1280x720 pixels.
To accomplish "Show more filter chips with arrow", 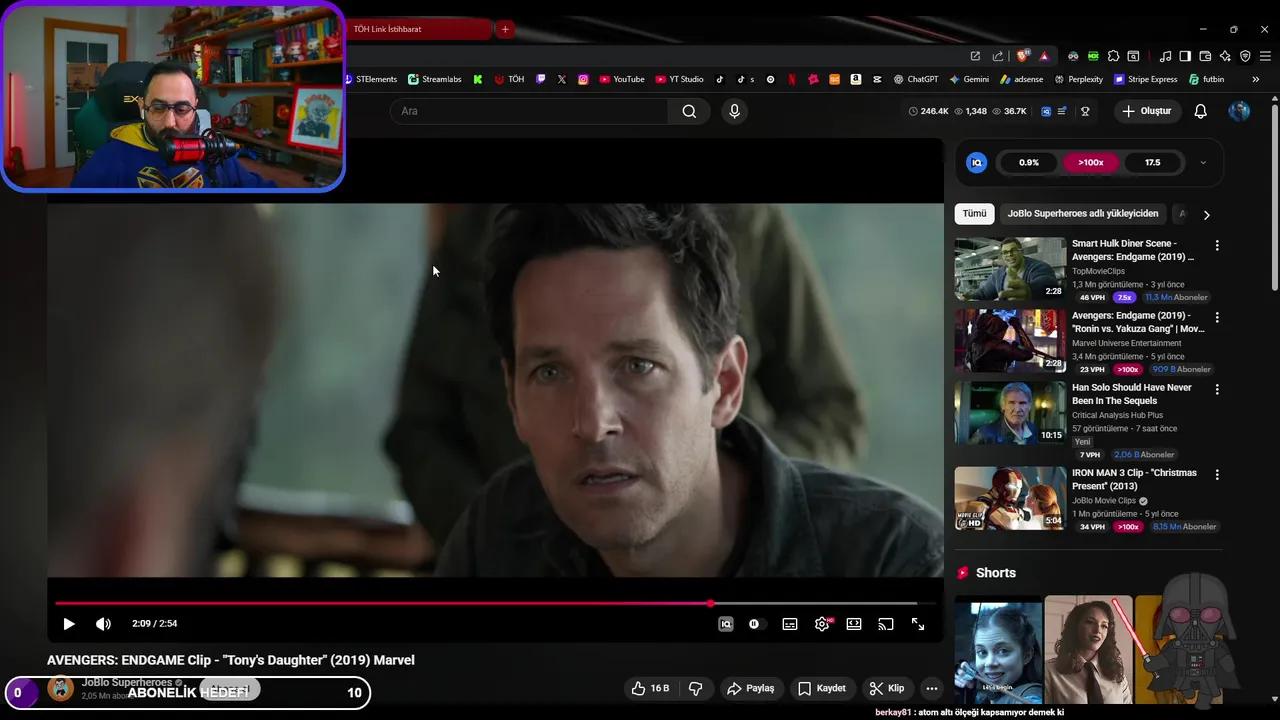I will 1206,214.
